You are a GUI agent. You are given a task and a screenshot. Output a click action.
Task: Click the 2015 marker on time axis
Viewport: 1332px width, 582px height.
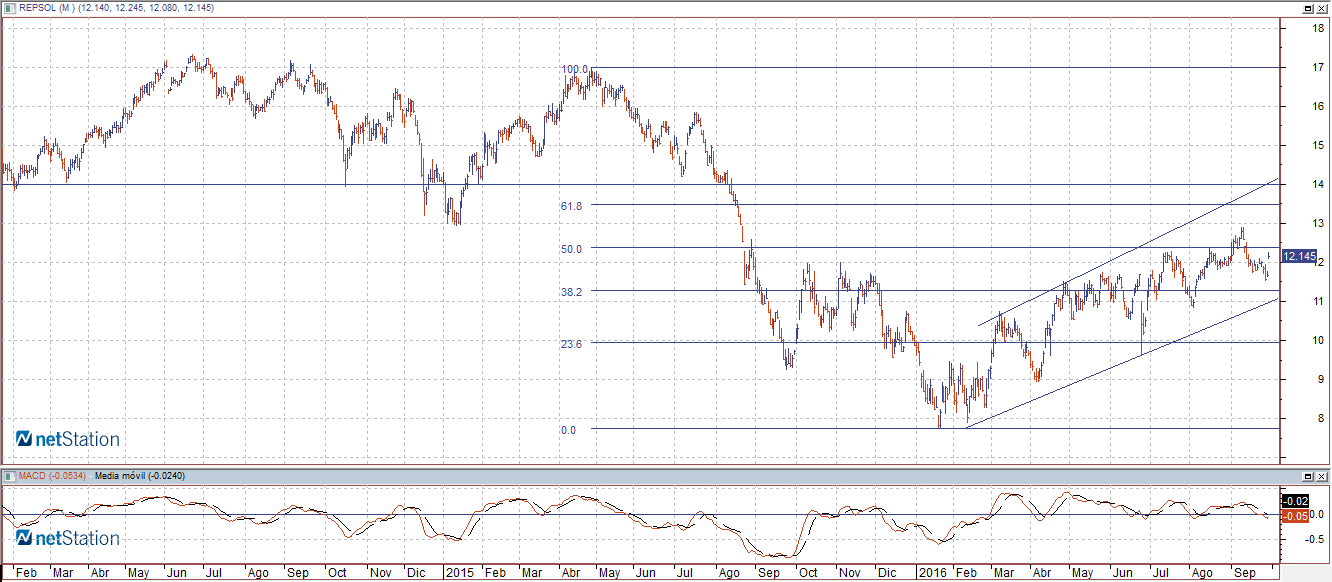[460, 573]
